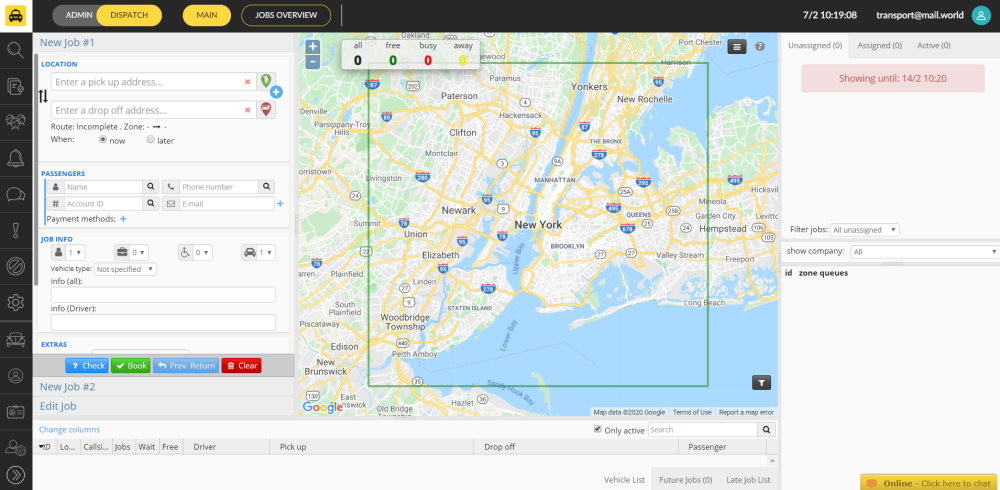The image size is (1000, 490).
Task: Open the map filter funnel icon
Action: tap(761, 382)
